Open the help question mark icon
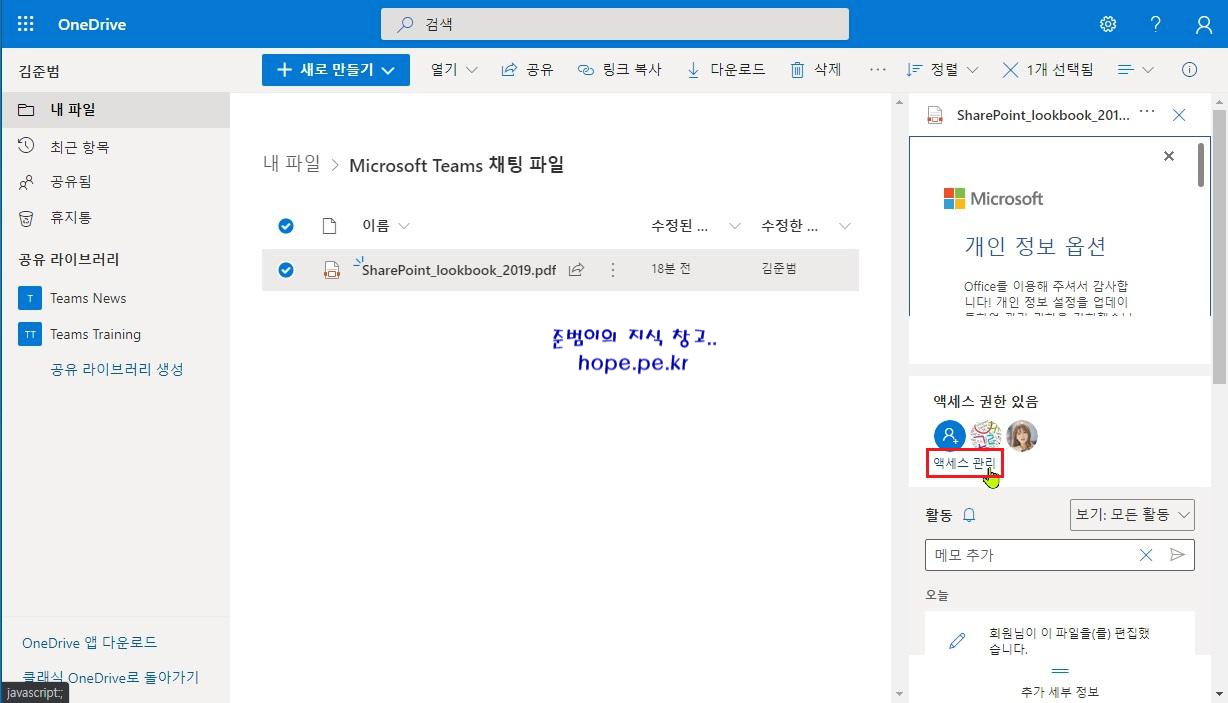The width and height of the screenshot is (1228, 703). pos(1155,24)
